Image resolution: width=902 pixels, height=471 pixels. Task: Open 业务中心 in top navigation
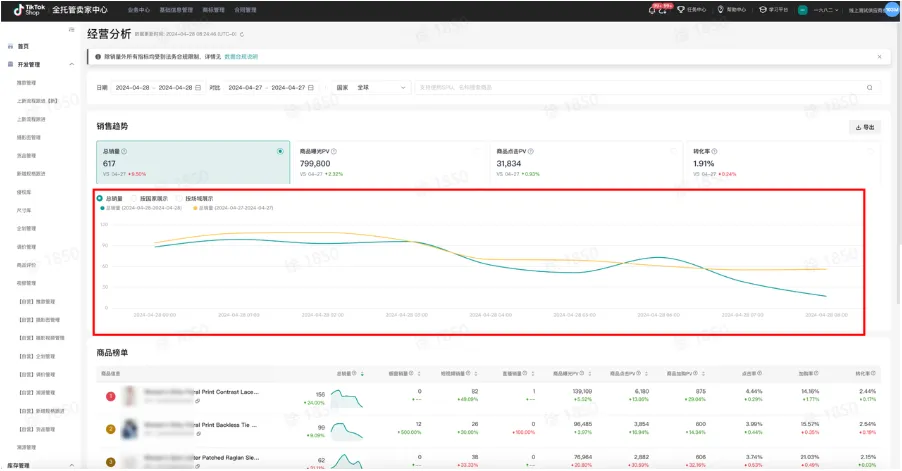(x=139, y=10)
